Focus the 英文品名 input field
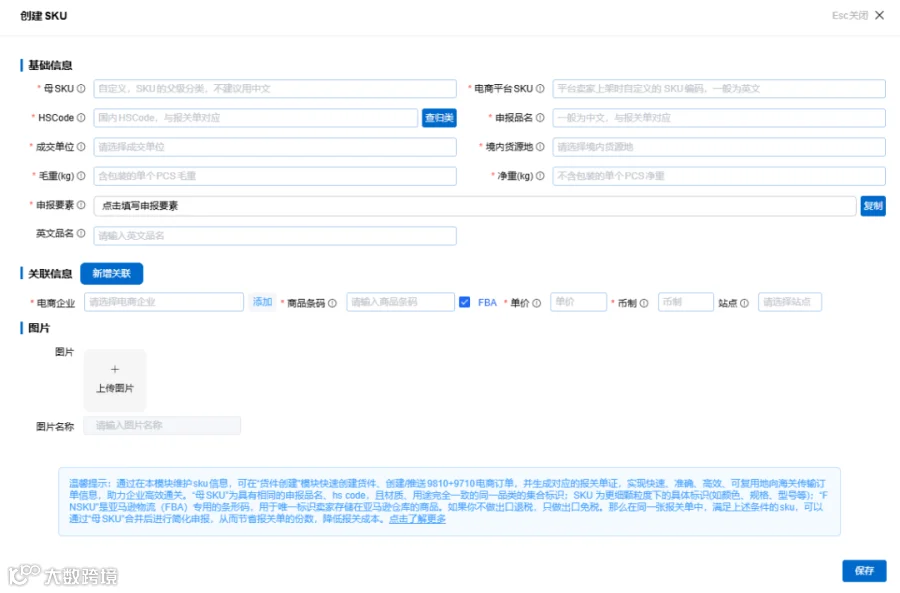 pyautogui.click(x=275, y=235)
